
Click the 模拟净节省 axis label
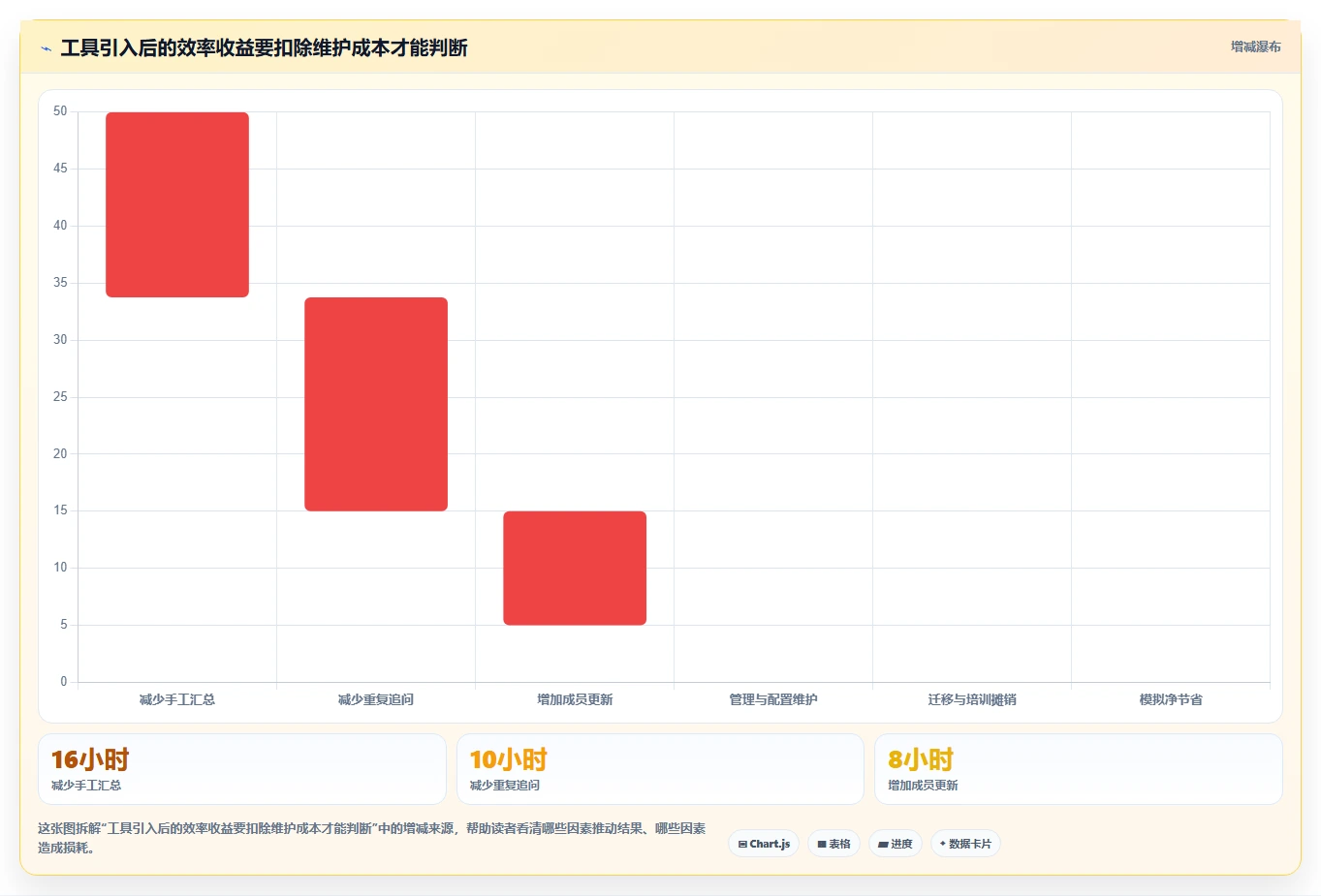click(x=1171, y=699)
